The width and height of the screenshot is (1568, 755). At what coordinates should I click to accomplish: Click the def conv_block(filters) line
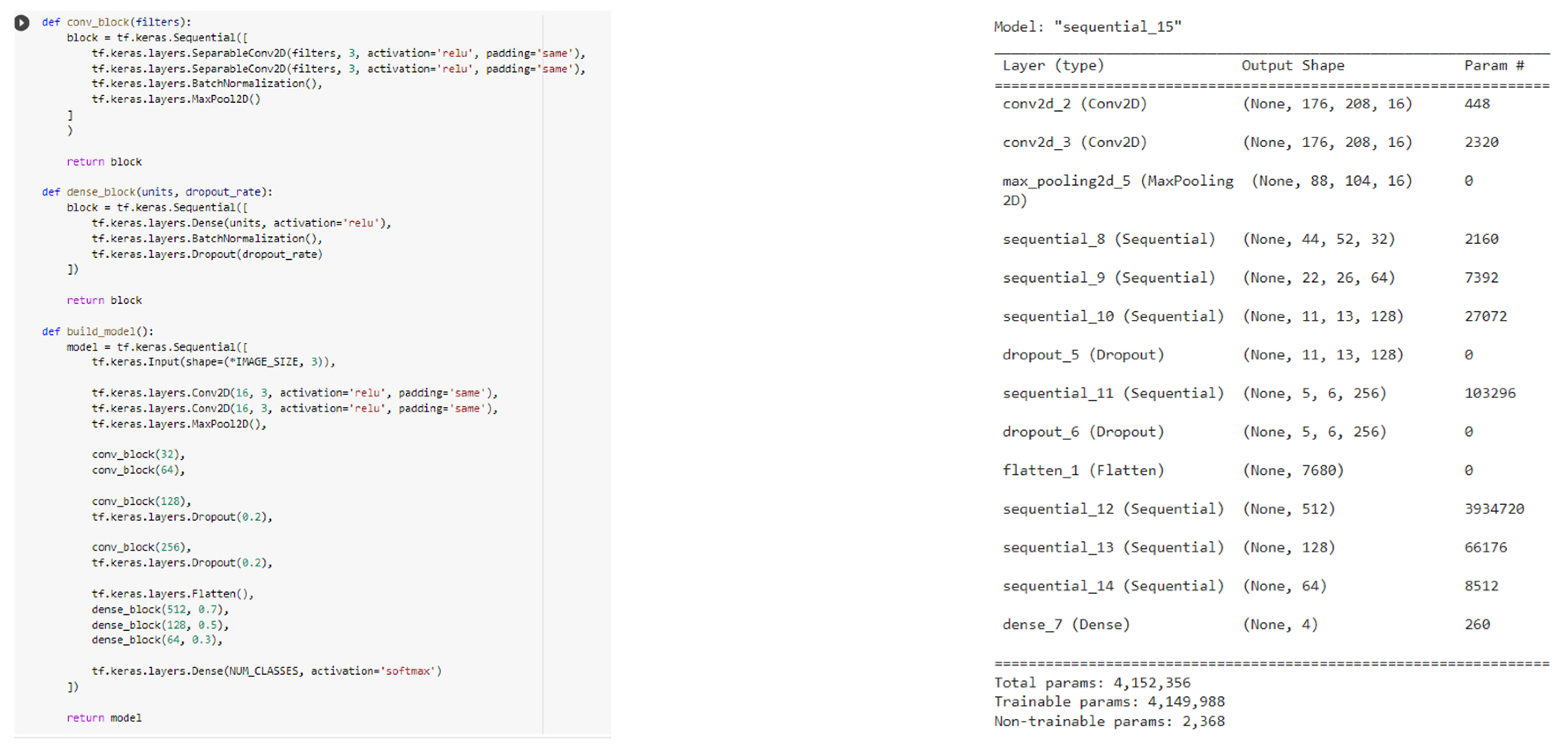pos(115,22)
